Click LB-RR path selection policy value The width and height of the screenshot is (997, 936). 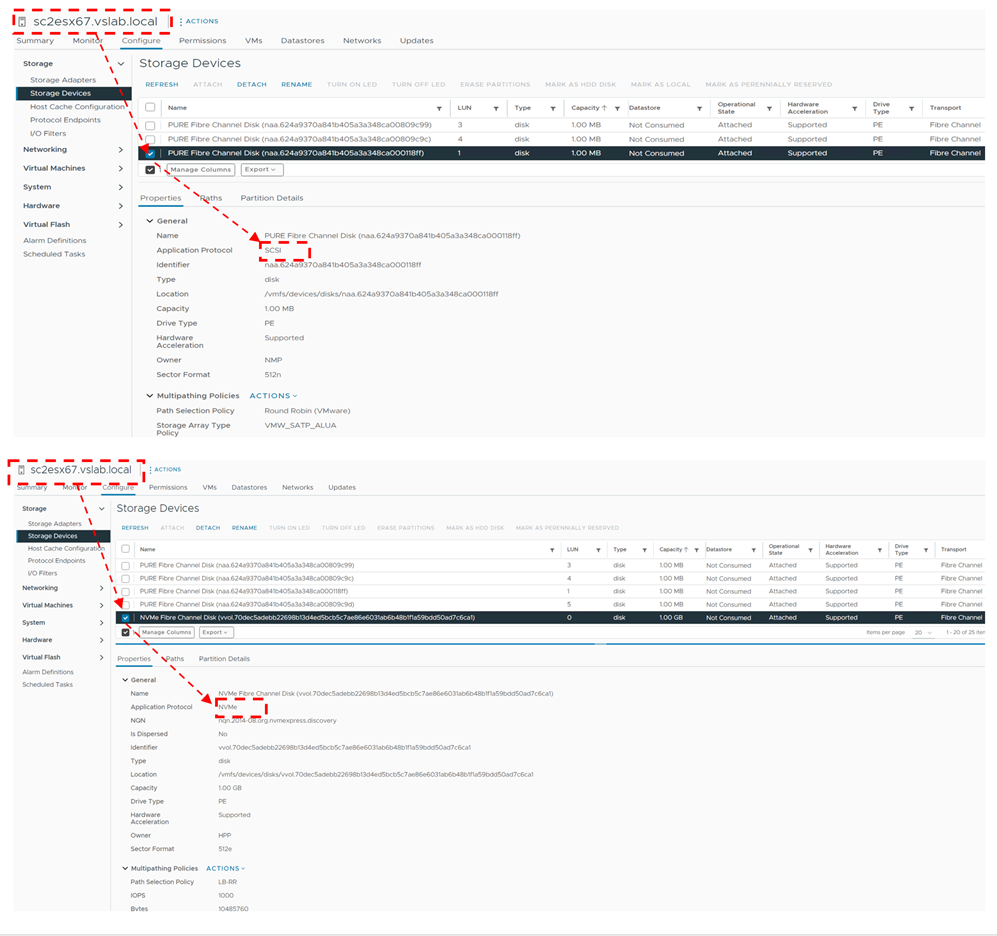pyautogui.click(x=227, y=883)
